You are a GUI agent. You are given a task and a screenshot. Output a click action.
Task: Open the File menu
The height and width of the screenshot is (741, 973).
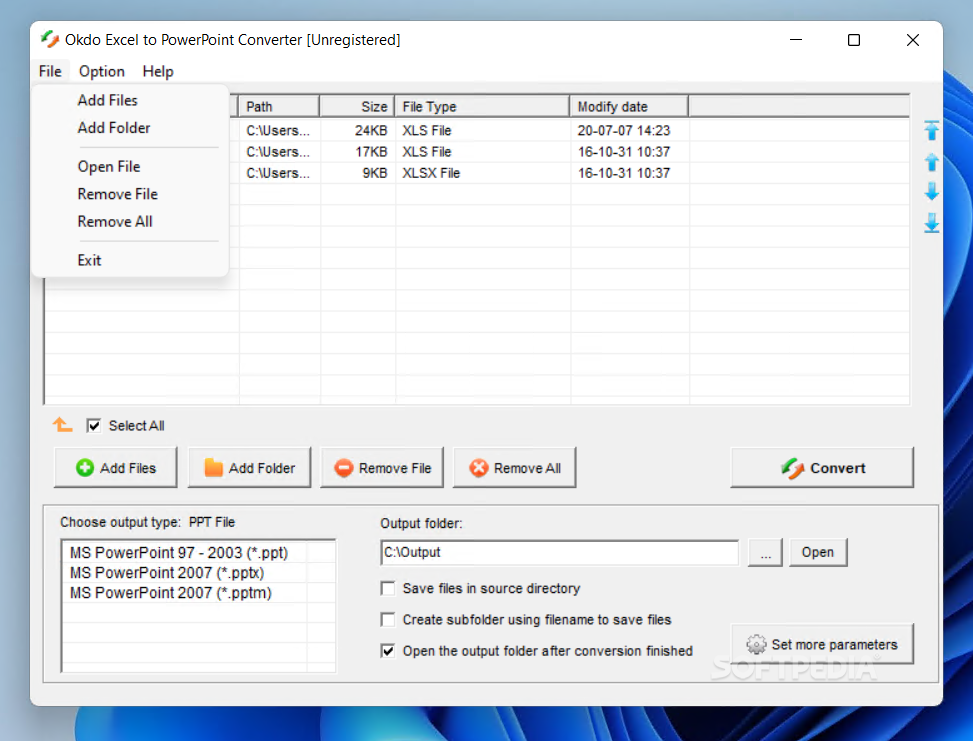click(50, 71)
